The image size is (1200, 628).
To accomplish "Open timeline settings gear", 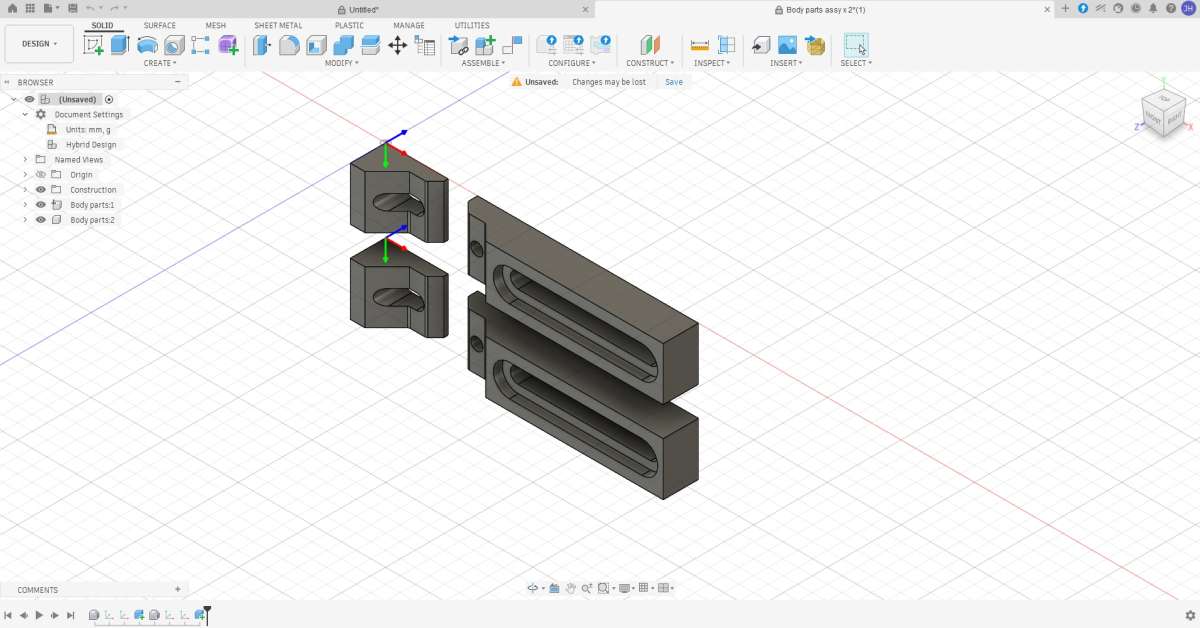I will (x=1190, y=615).
